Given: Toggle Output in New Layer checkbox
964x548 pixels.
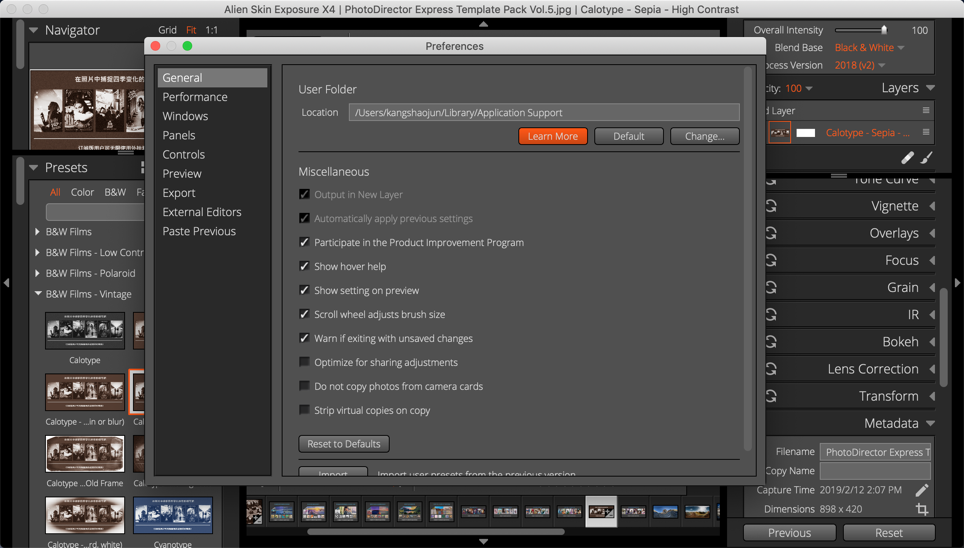Looking at the screenshot, I should (x=304, y=194).
